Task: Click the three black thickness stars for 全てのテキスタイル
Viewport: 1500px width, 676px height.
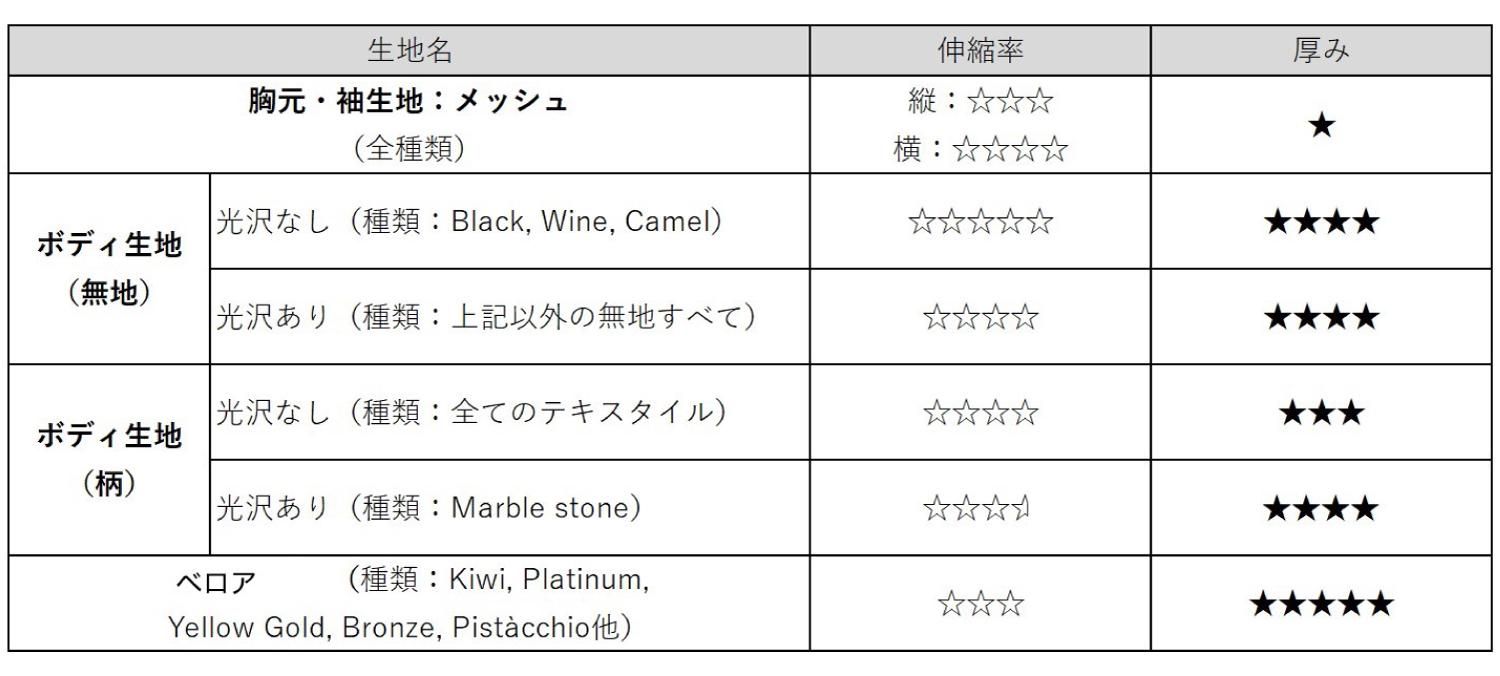Action: [1323, 413]
